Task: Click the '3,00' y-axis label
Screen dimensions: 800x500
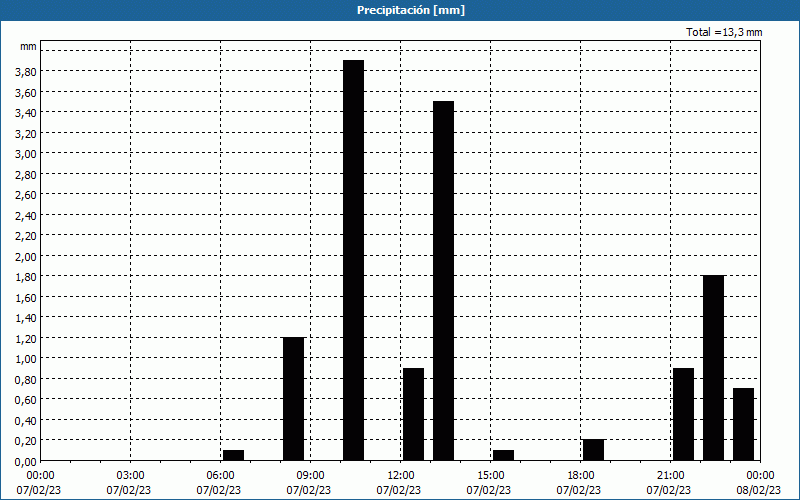Action: [26, 154]
